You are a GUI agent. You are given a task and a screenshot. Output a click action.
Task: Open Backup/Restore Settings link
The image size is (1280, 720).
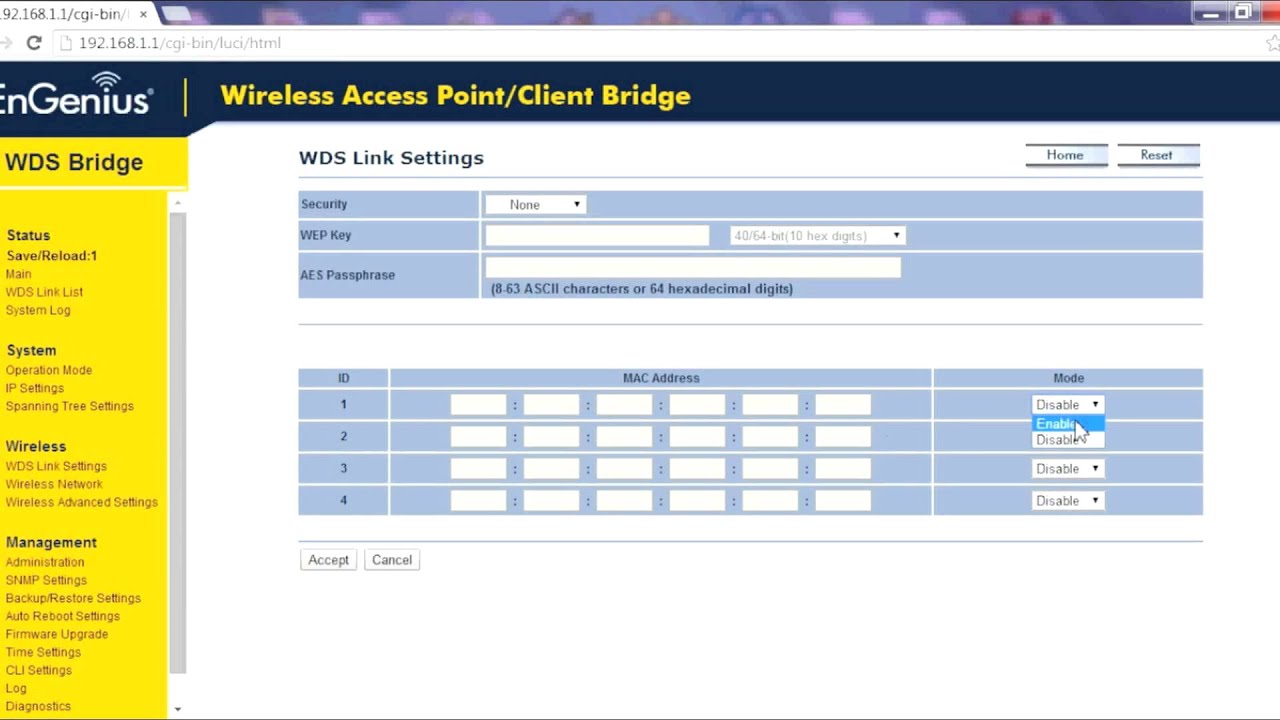[73, 598]
